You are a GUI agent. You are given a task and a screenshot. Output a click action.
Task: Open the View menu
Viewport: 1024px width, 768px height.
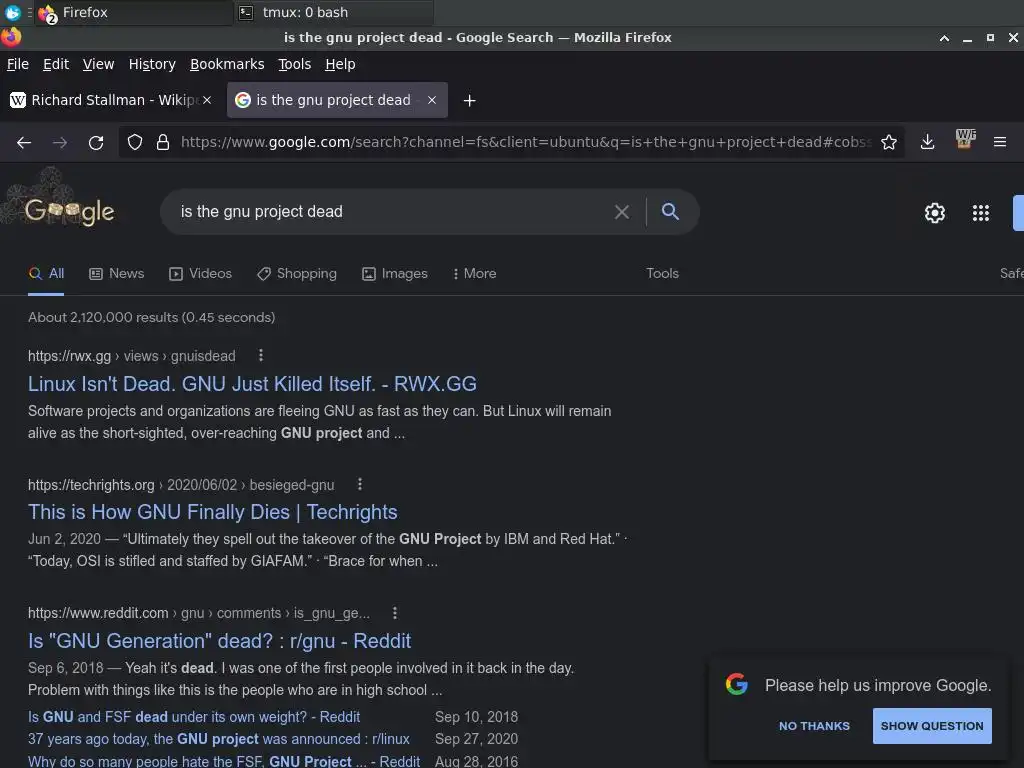click(x=98, y=64)
